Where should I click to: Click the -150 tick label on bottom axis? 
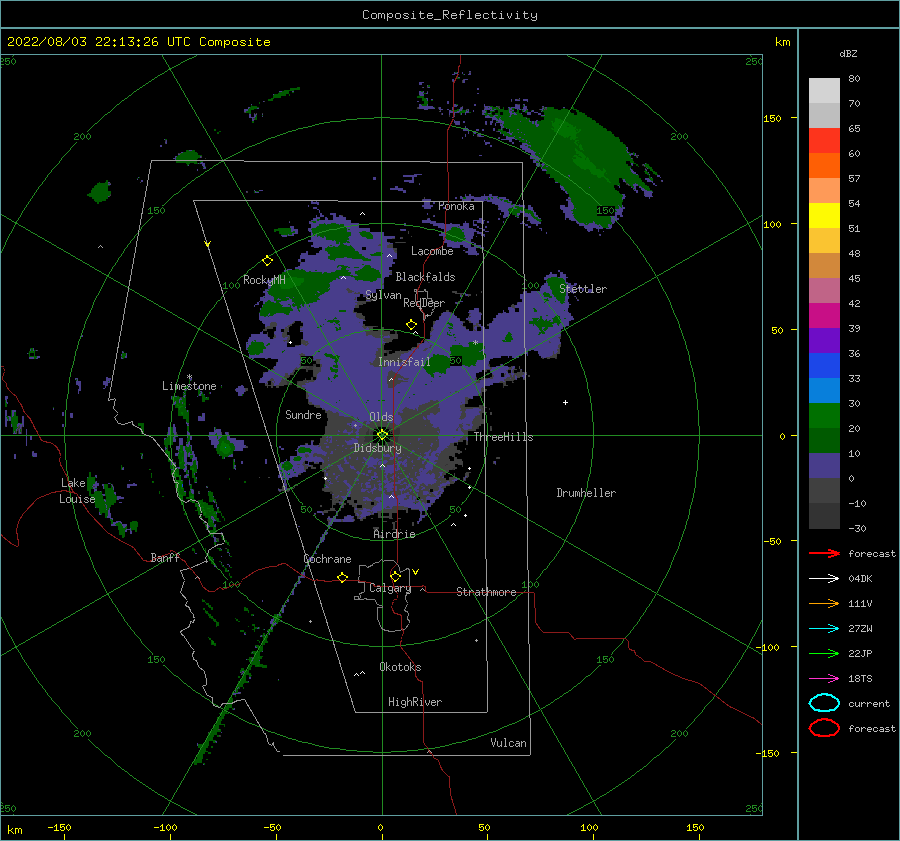(x=59, y=827)
